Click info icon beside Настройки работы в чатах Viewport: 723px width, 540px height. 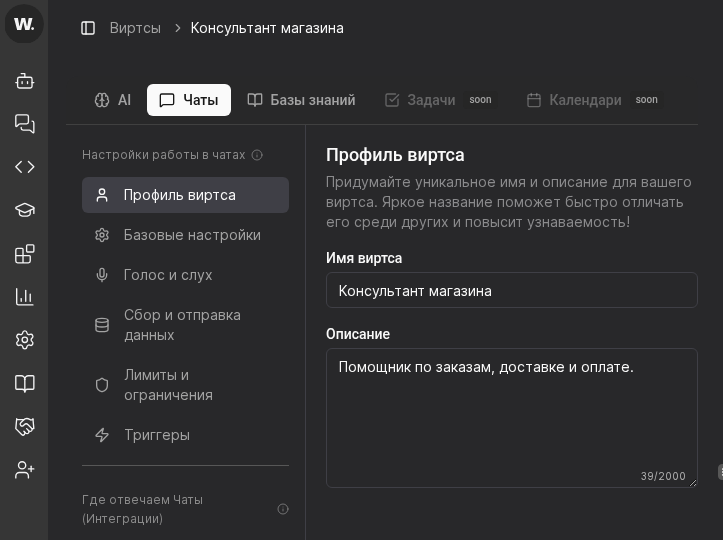[x=257, y=155]
